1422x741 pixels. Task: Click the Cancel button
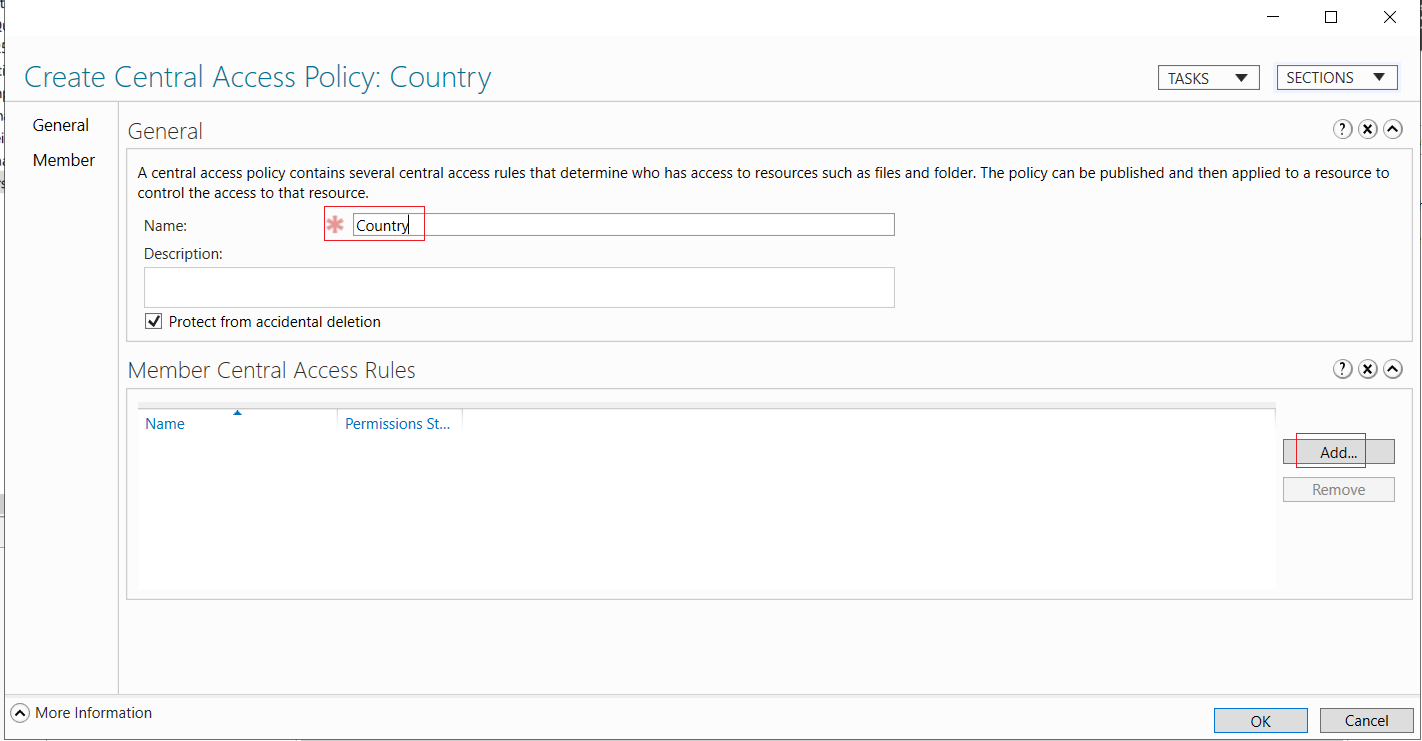1366,721
